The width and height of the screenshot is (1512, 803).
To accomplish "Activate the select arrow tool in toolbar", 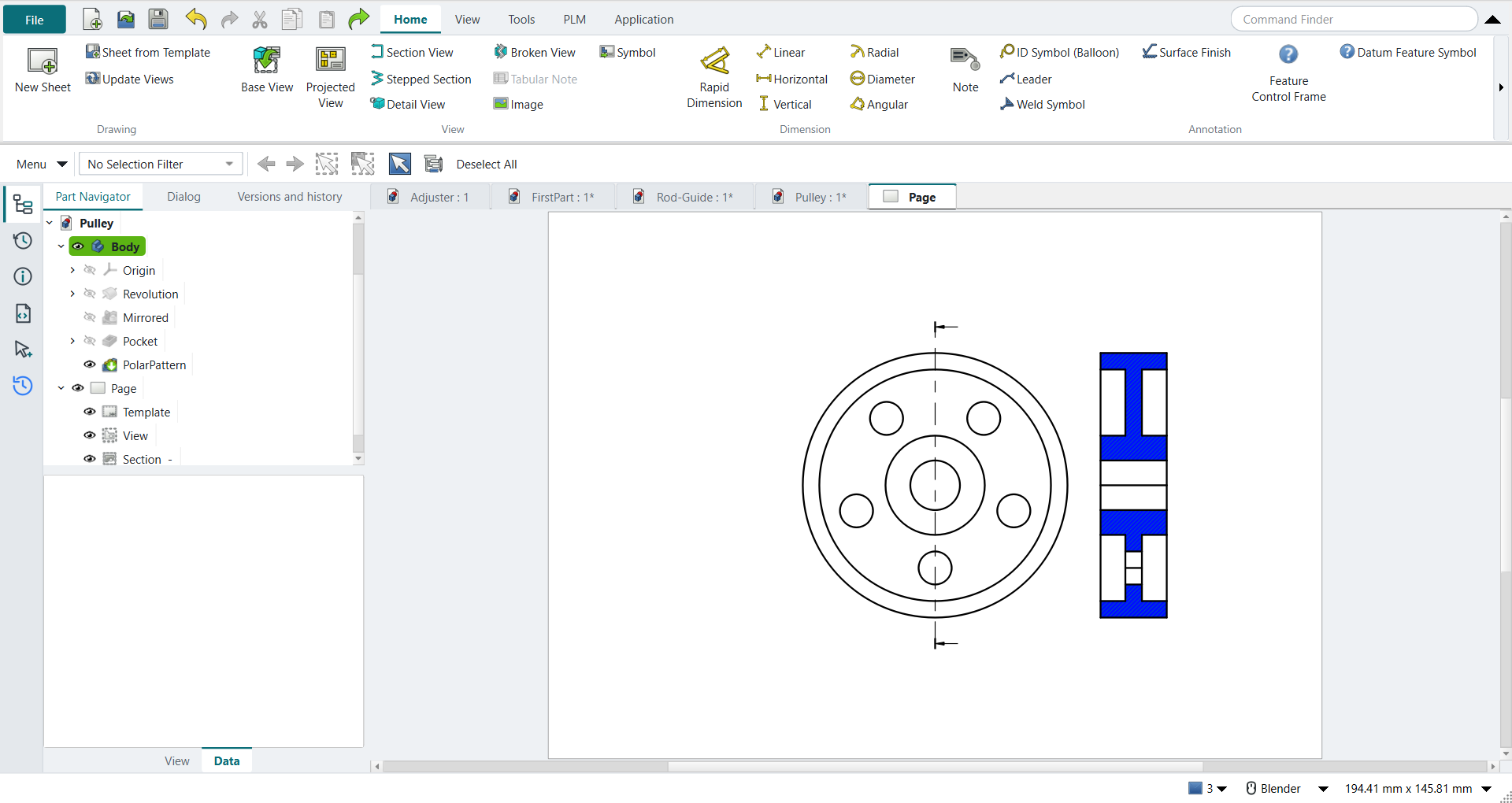I will [x=399, y=164].
